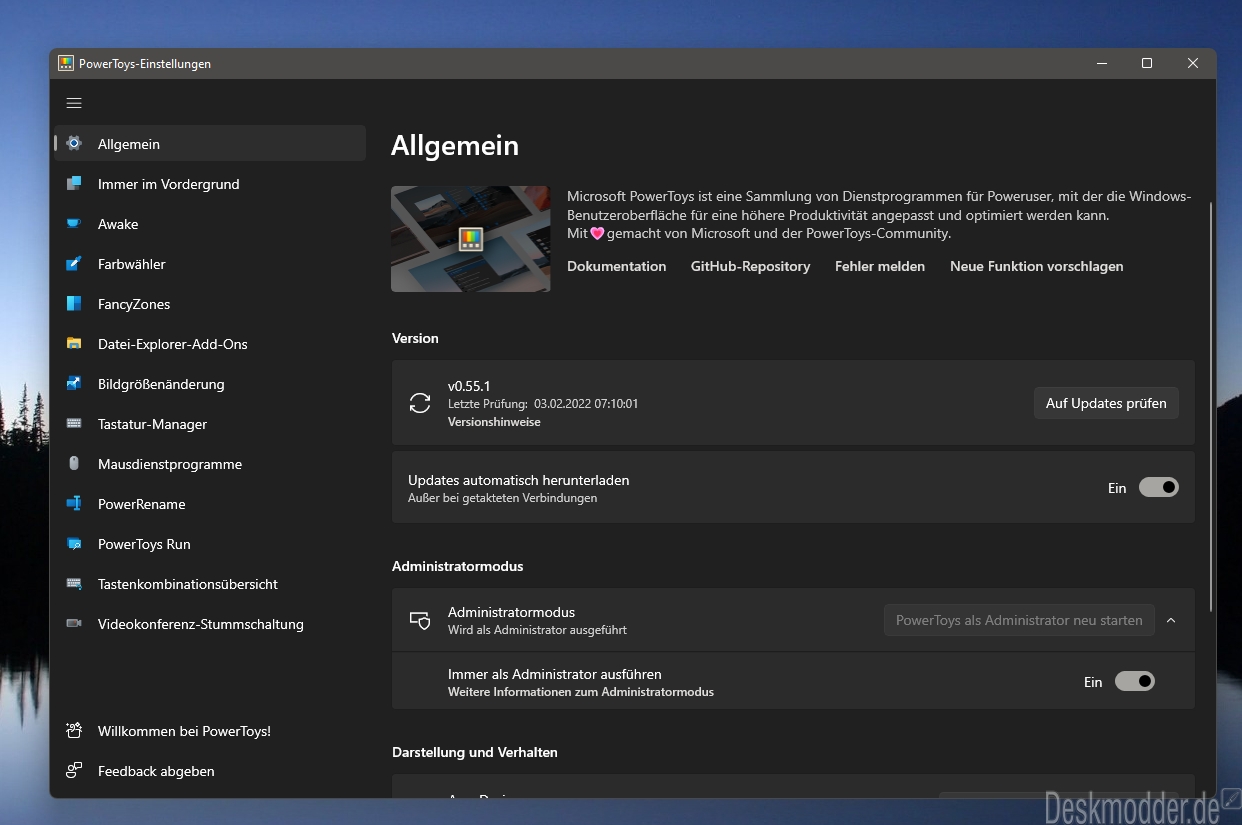Click the Mausdienstprogramme mouse icon
1242x825 pixels.
(x=74, y=464)
